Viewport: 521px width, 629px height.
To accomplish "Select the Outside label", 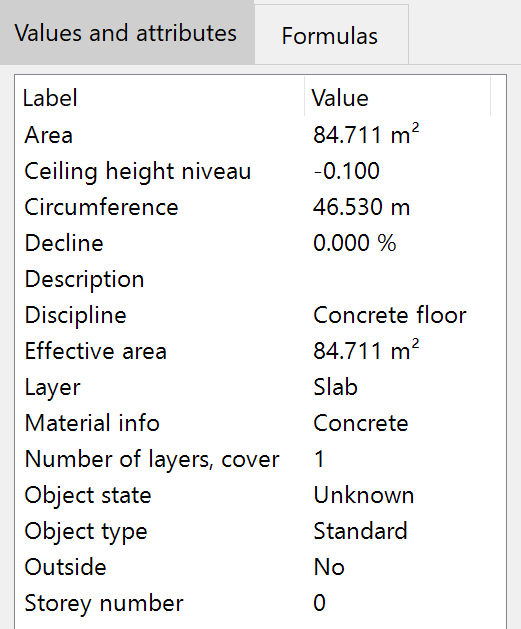I will pos(65,567).
